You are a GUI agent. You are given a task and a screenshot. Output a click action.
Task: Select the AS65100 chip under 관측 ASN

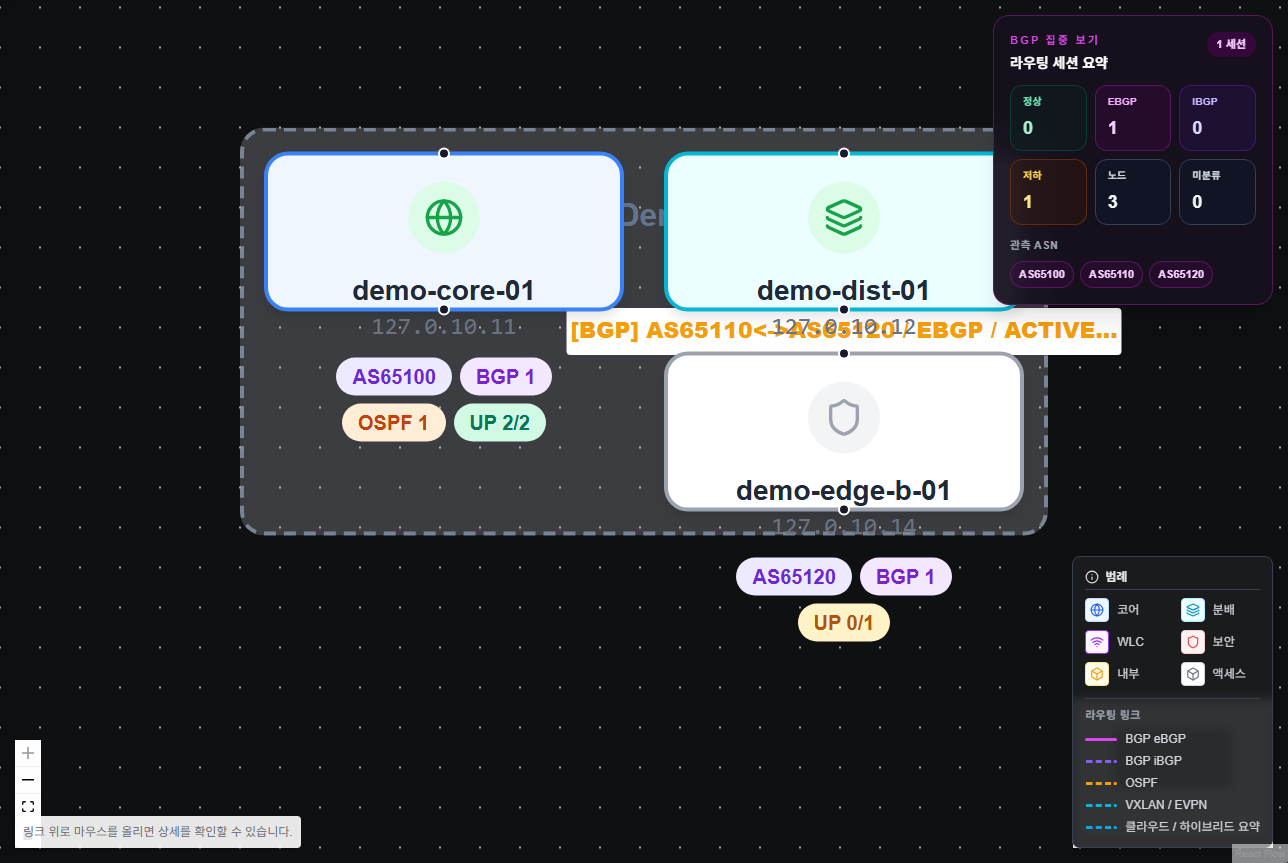tap(1042, 274)
